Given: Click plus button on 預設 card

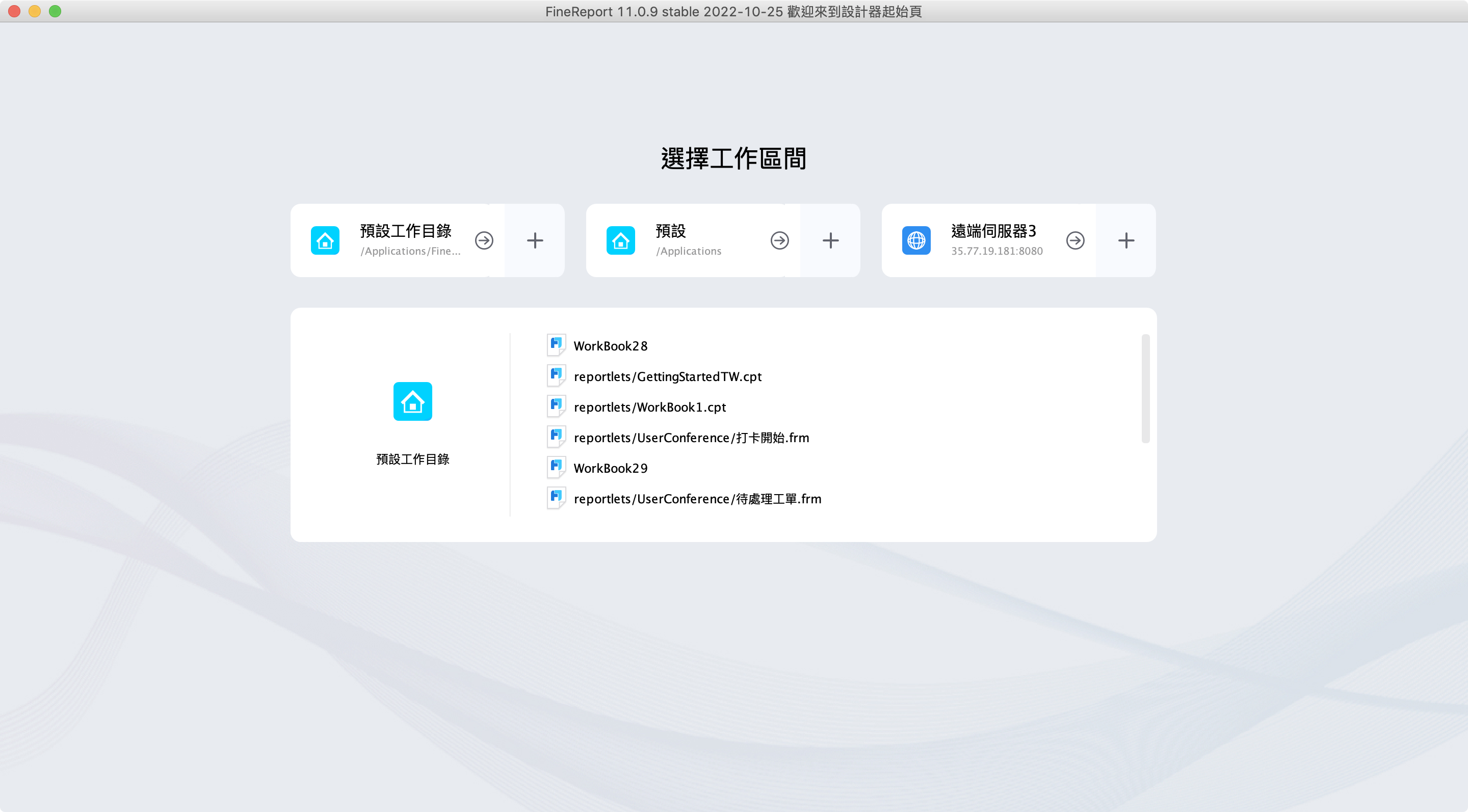Looking at the screenshot, I should 830,240.
